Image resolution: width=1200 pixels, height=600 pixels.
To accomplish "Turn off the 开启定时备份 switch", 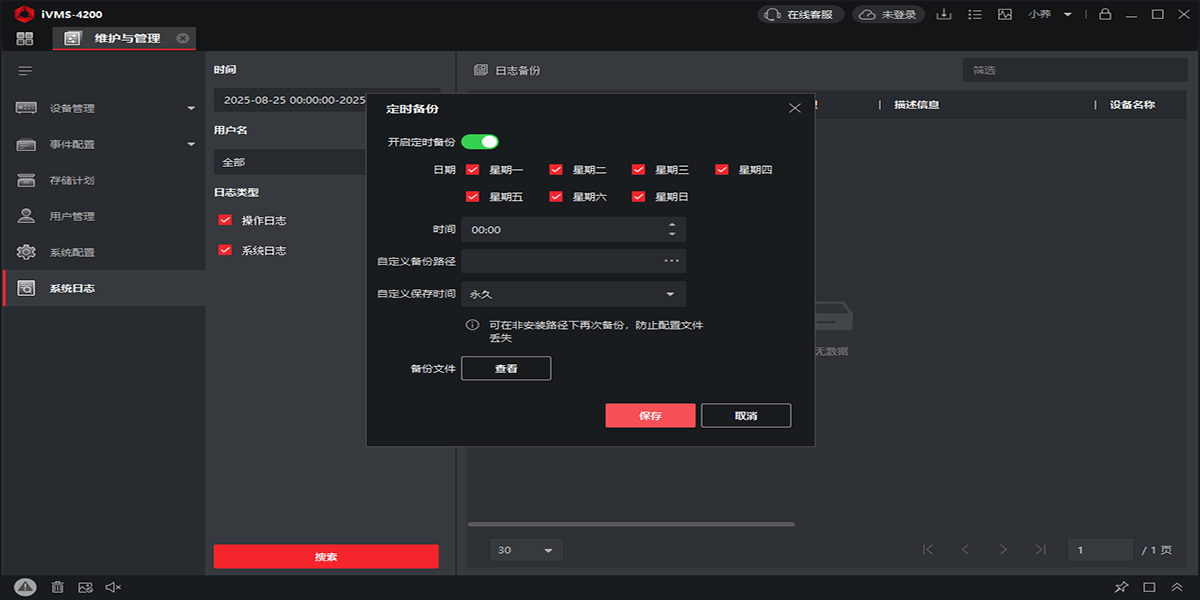I will point(480,142).
